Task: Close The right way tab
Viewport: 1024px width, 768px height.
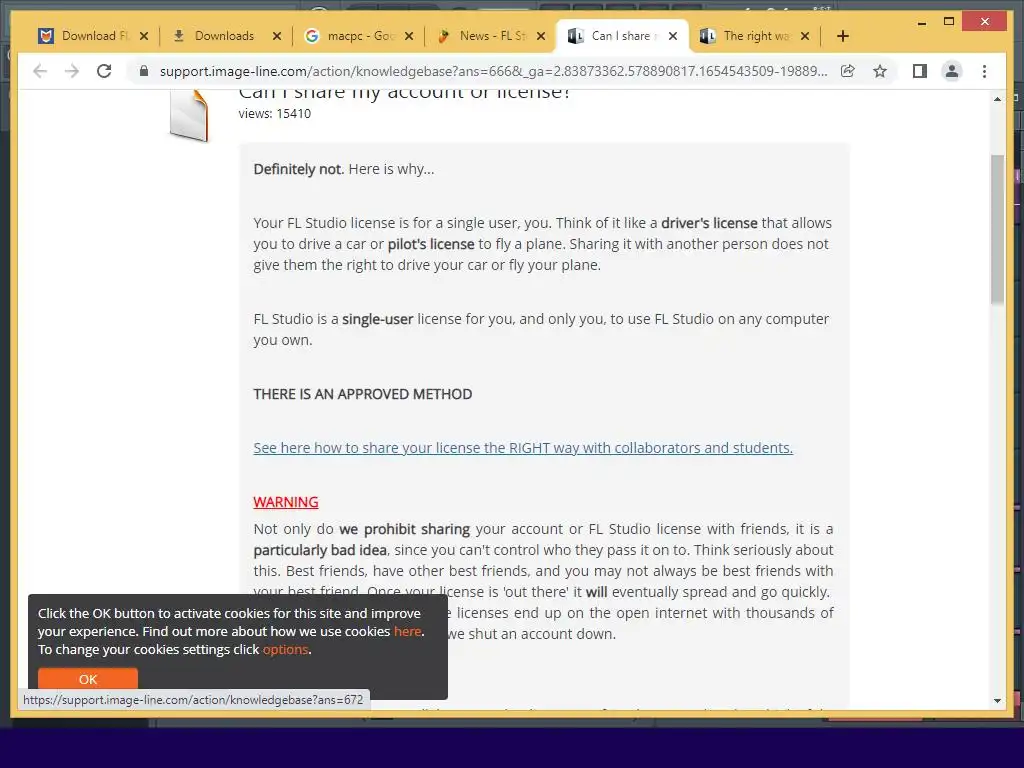Action: 805,36
